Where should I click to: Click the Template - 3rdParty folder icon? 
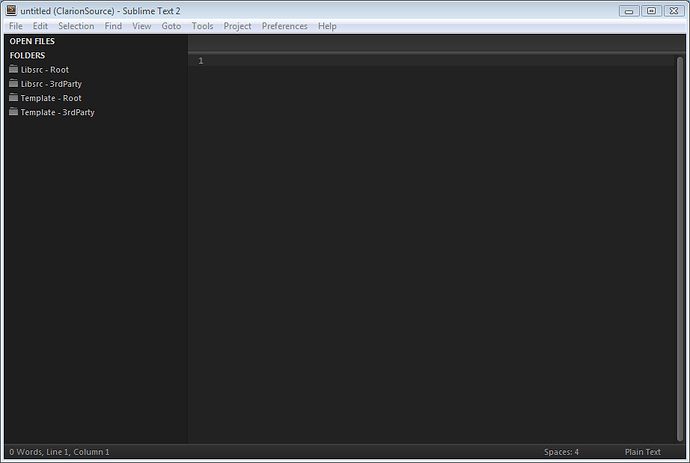(x=13, y=112)
